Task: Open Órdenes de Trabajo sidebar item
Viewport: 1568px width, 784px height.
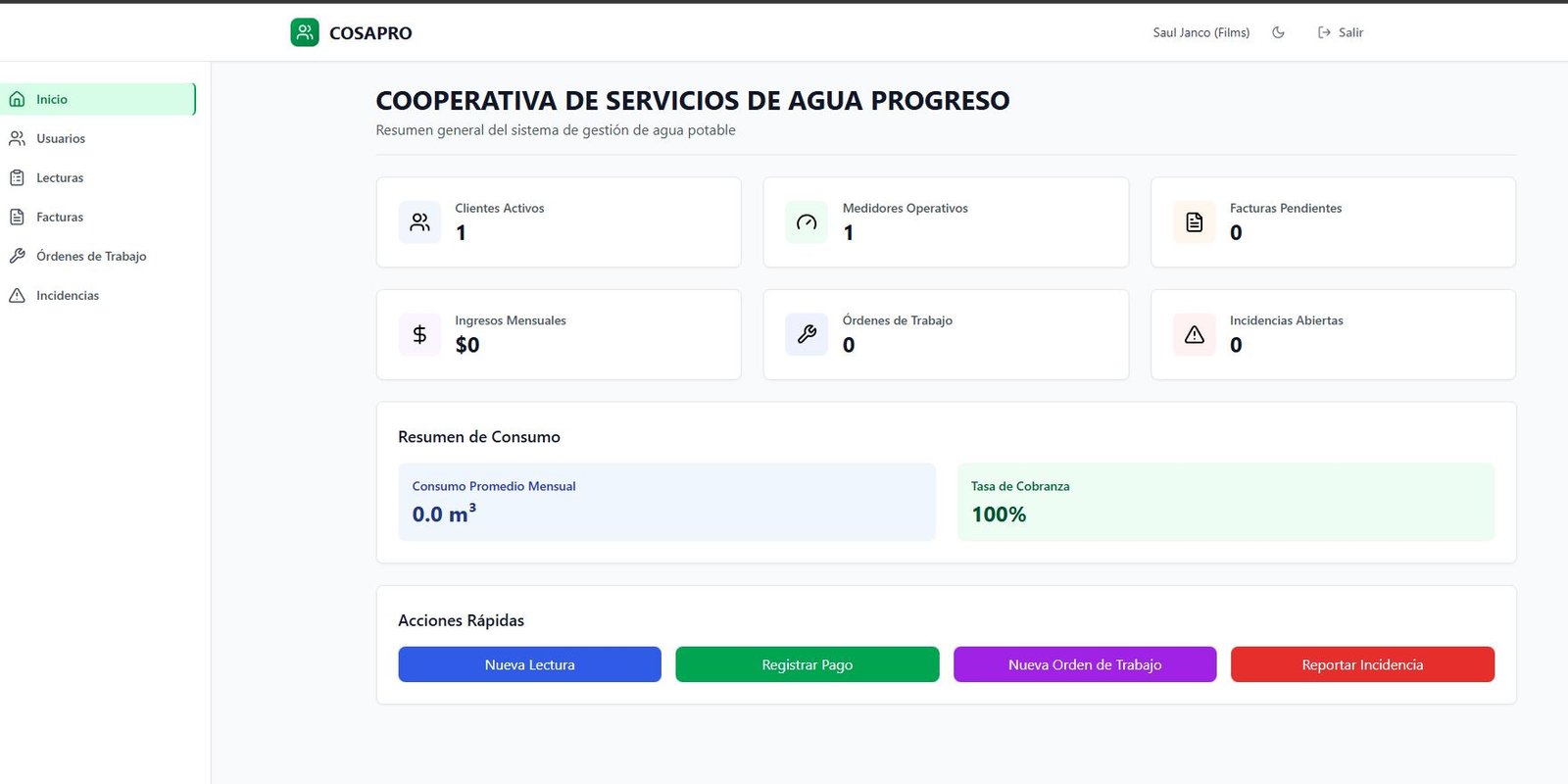Action: click(x=91, y=256)
